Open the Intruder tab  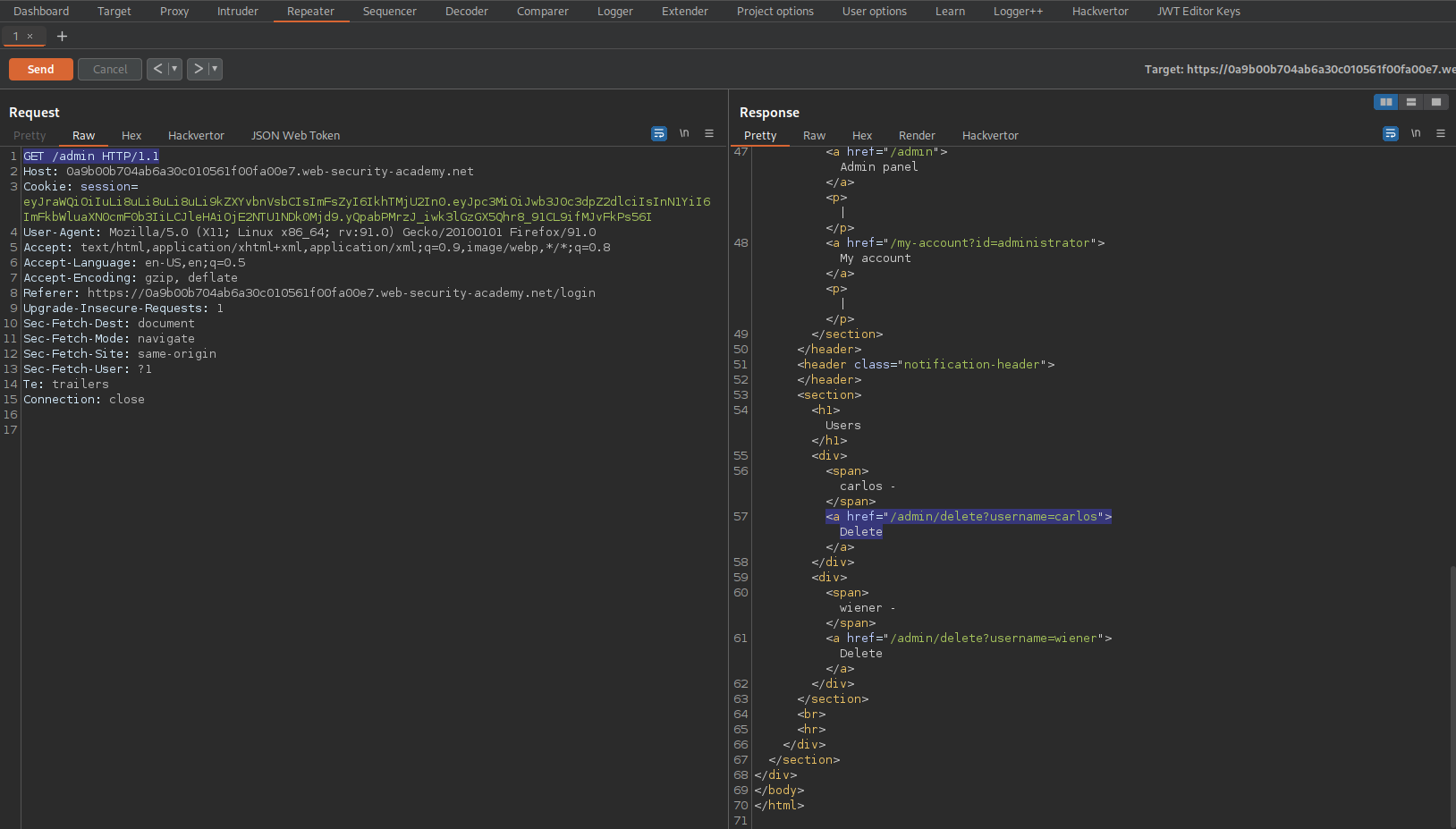click(x=238, y=12)
